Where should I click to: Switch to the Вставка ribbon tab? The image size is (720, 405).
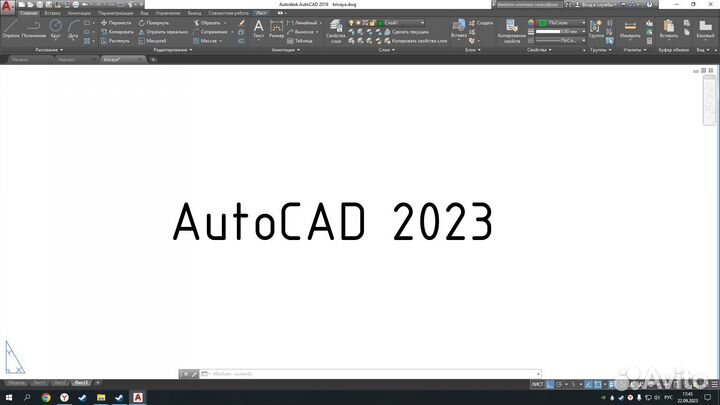tap(52, 13)
